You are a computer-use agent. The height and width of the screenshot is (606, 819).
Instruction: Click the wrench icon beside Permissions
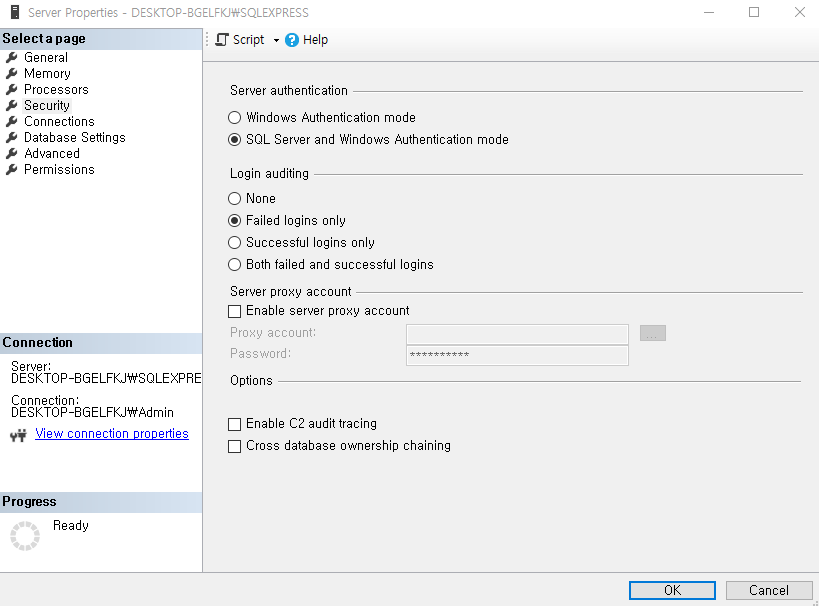(x=11, y=170)
